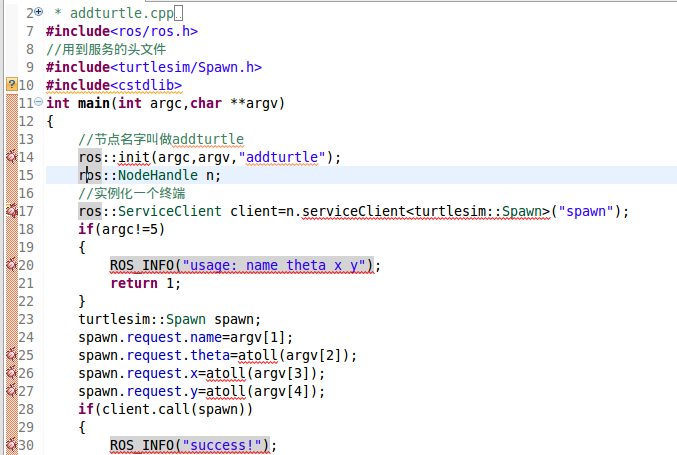
Task: Click line number 21 in the gutter
Action: click(x=26, y=283)
